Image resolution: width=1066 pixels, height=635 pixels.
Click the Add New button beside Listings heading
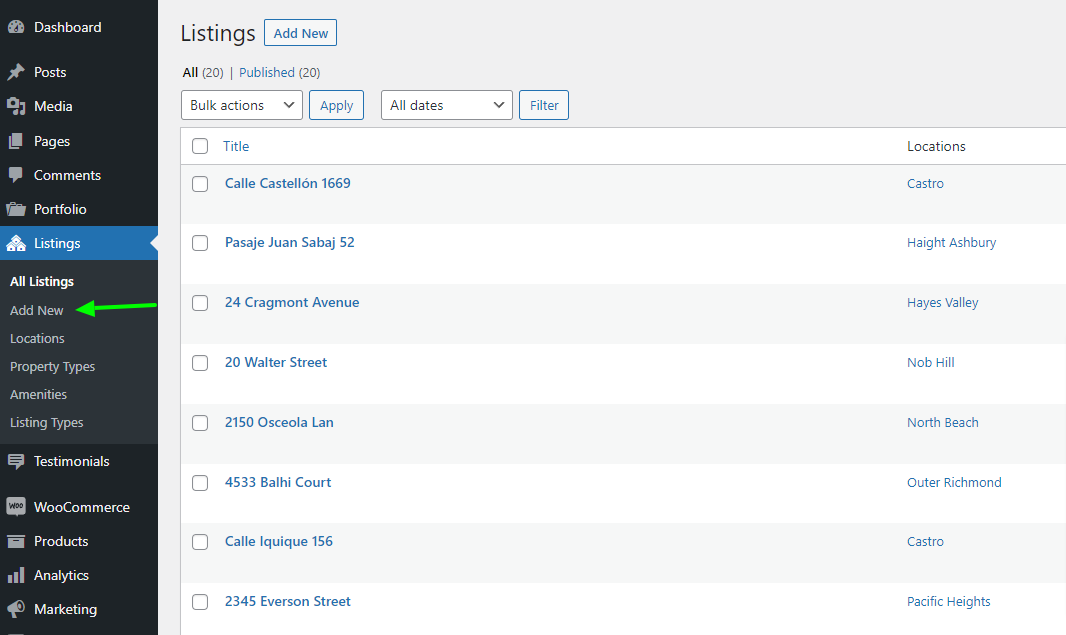click(300, 33)
